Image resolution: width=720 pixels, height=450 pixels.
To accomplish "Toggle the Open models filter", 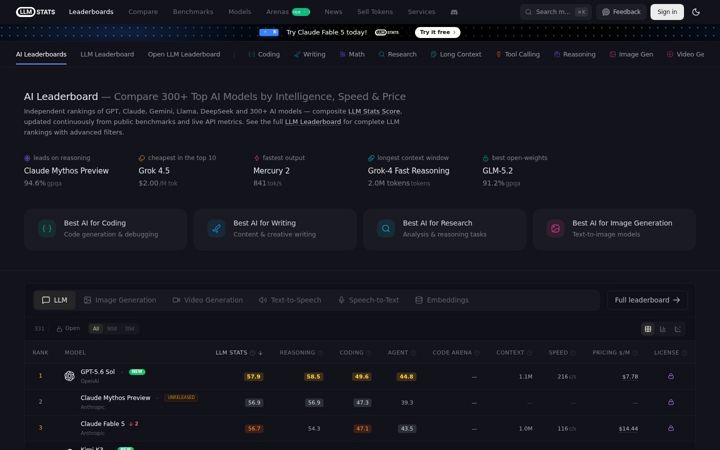I will coord(68,329).
